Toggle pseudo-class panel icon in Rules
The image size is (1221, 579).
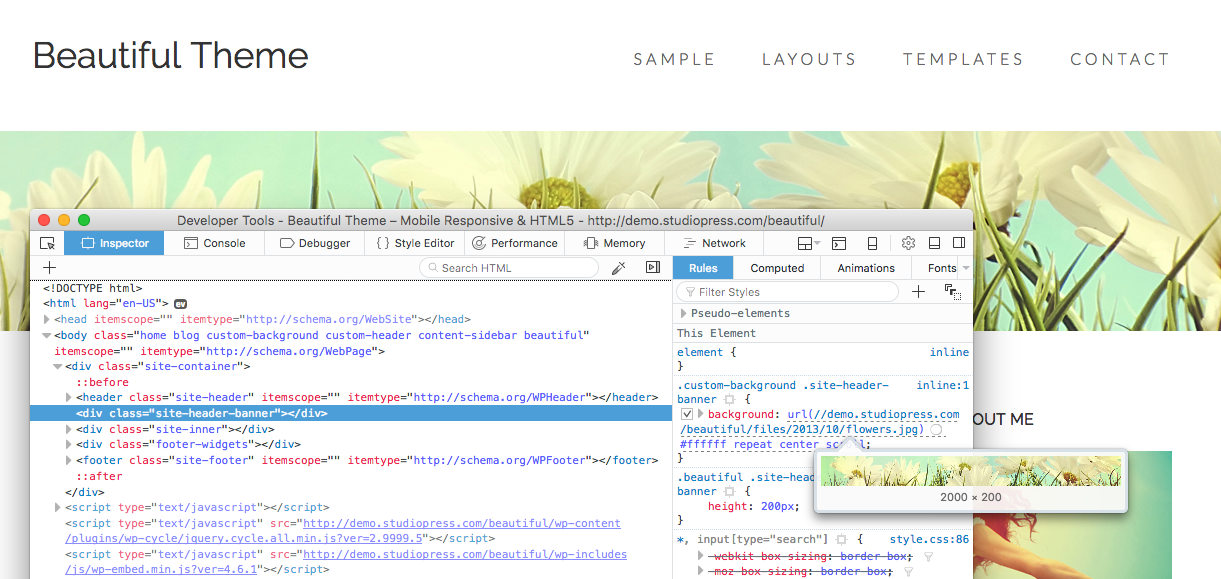(x=952, y=292)
